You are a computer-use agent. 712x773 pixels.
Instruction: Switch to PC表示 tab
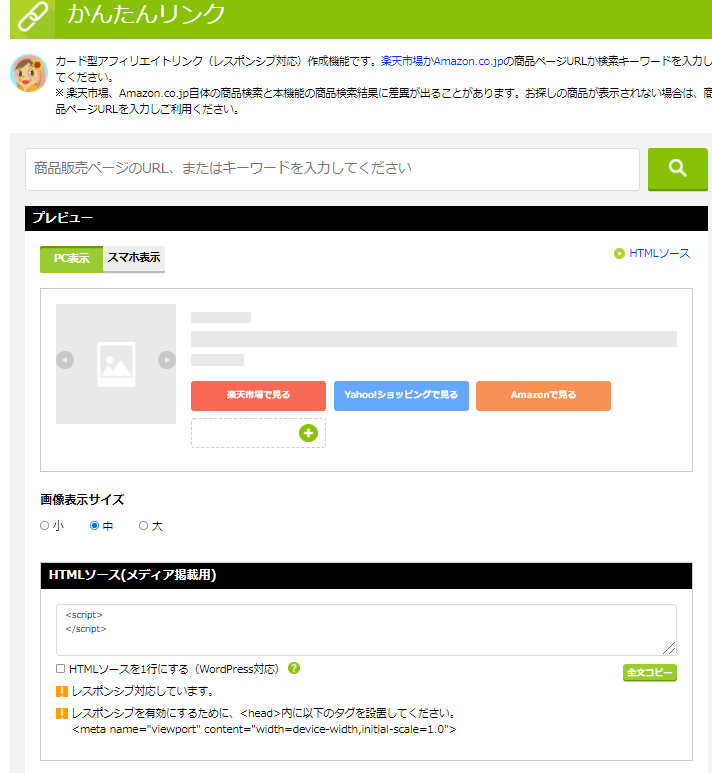[71, 259]
